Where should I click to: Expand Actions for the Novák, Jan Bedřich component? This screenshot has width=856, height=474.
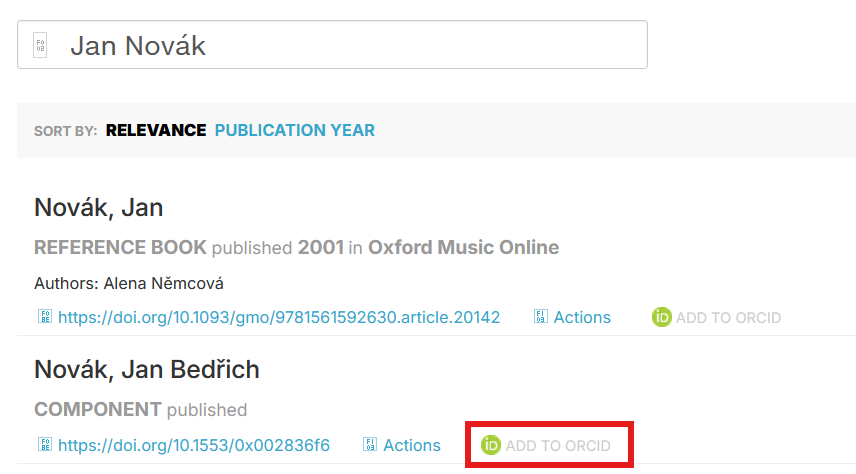[412, 445]
